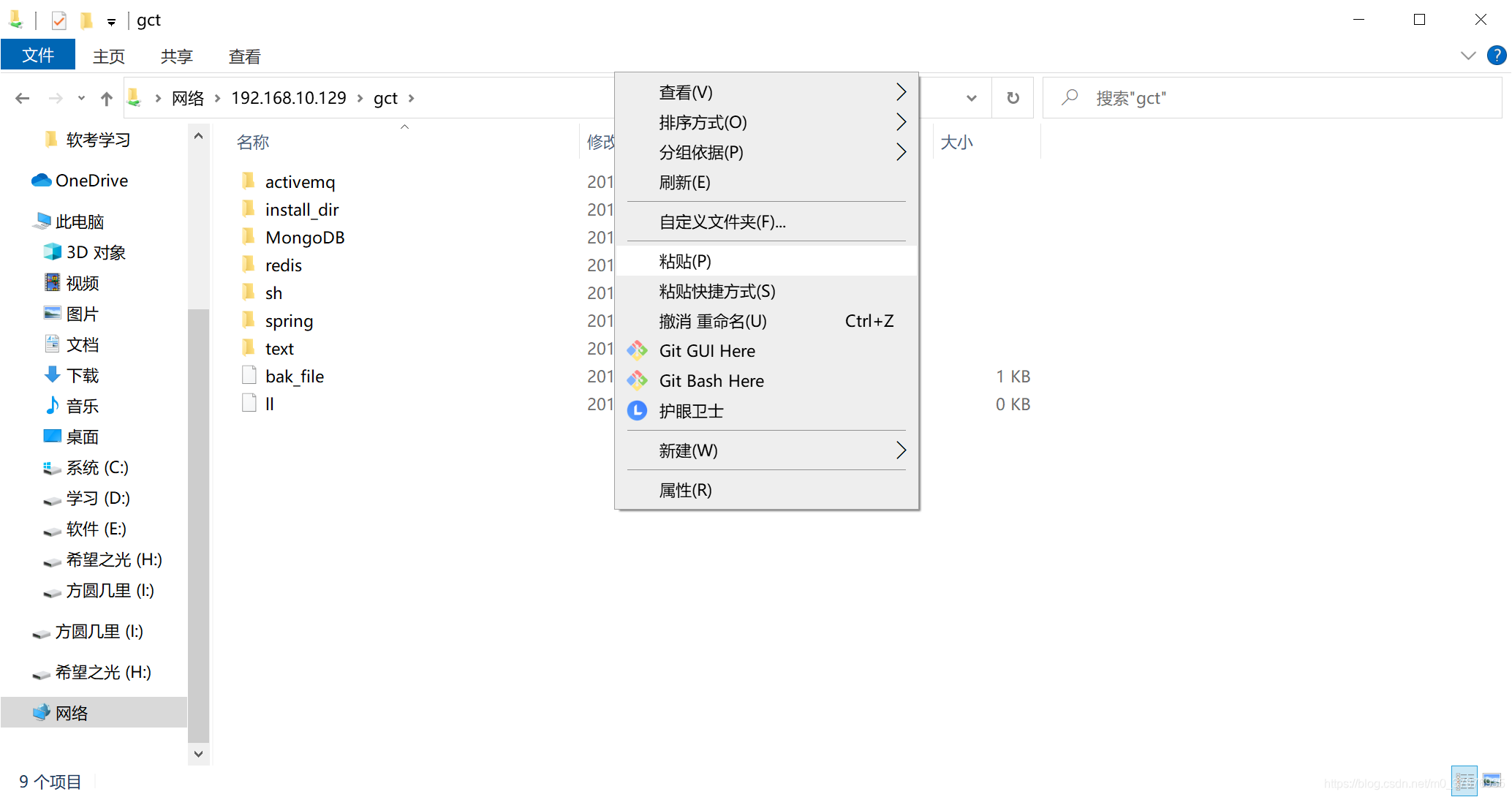
Task: Click the Git Bash Here icon
Action: 637,381
